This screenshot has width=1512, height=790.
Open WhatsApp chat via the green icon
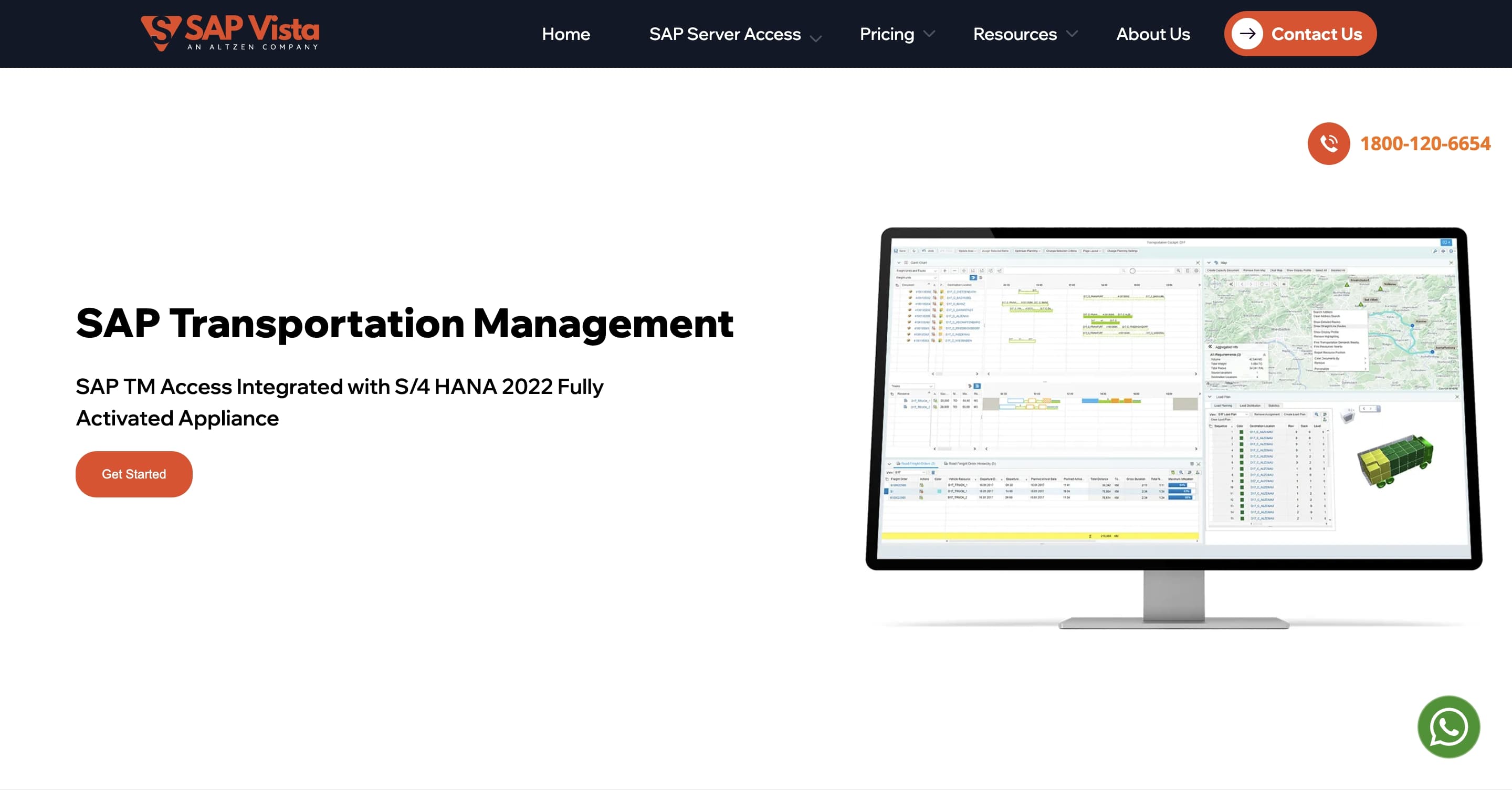point(1448,727)
